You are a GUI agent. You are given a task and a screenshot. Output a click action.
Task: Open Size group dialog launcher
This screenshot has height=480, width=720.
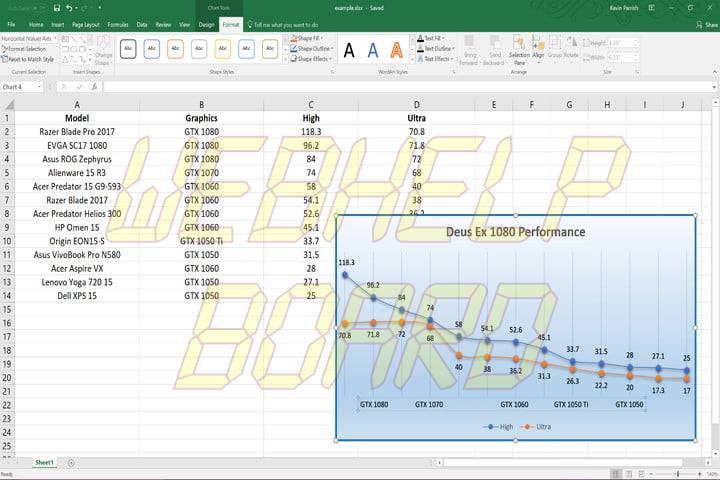(x=637, y=72)
